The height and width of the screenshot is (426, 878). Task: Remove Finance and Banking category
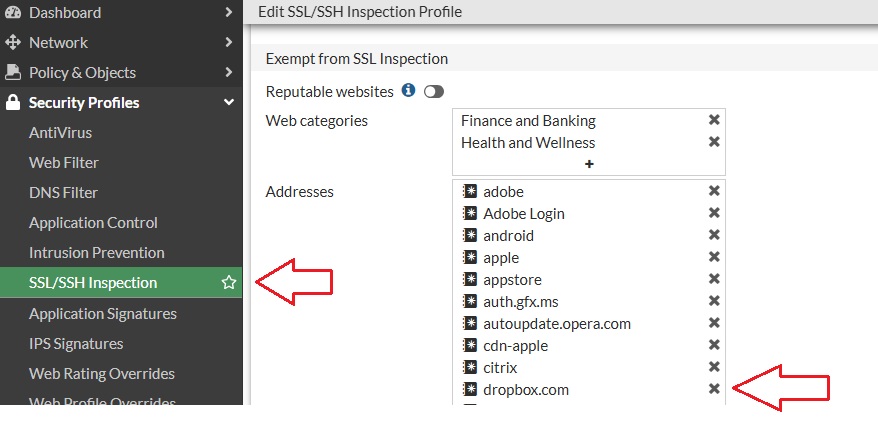714,120
